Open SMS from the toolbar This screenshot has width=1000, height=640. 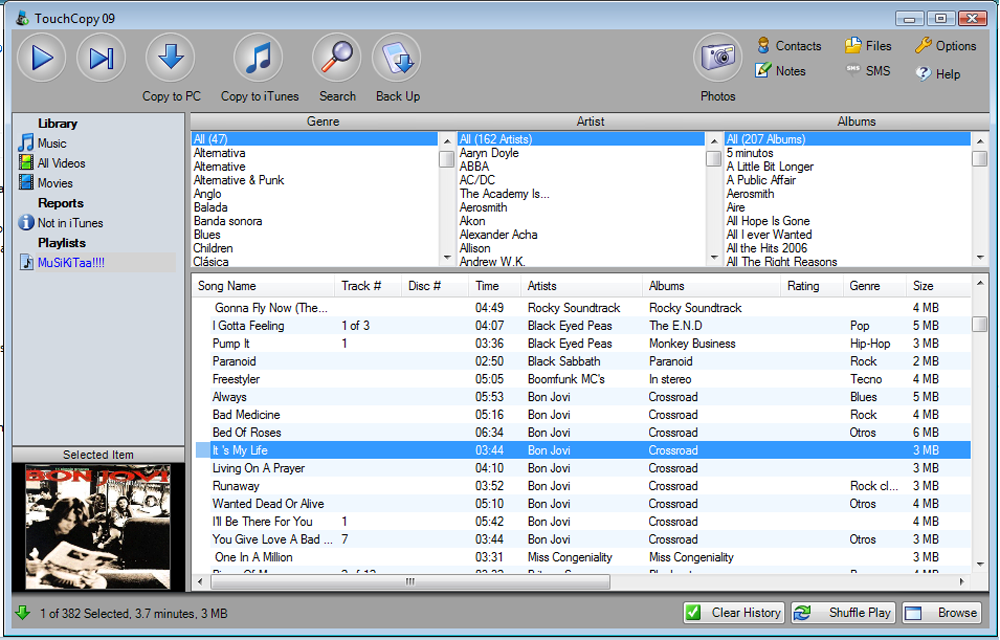click(868, 71)
